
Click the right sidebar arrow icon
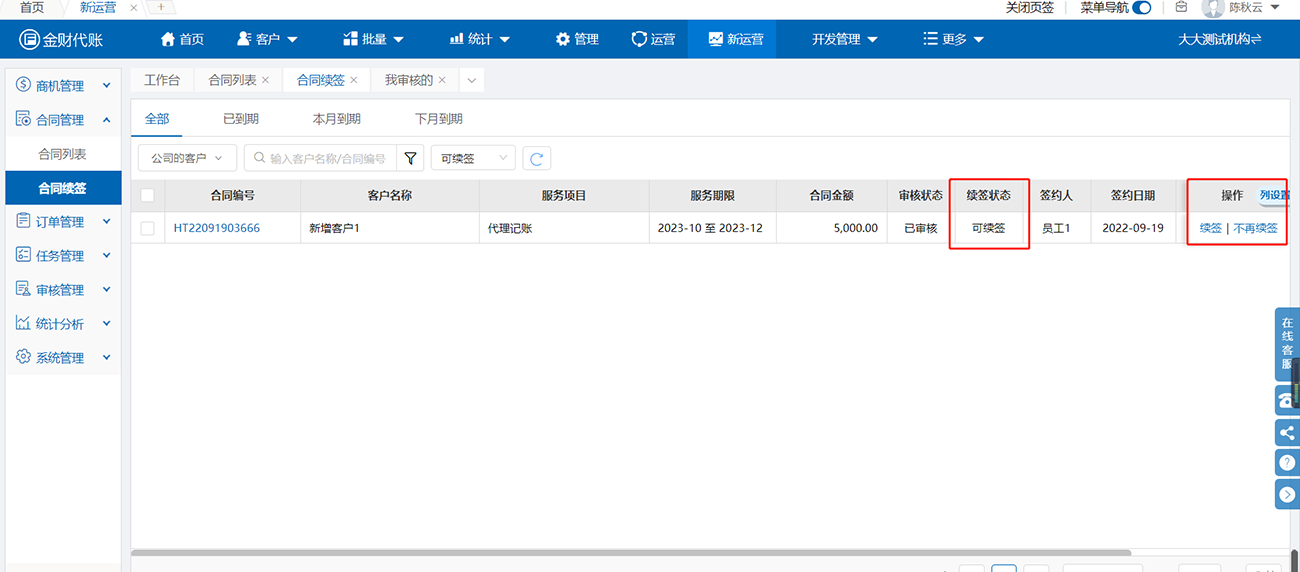point(1287,494)
